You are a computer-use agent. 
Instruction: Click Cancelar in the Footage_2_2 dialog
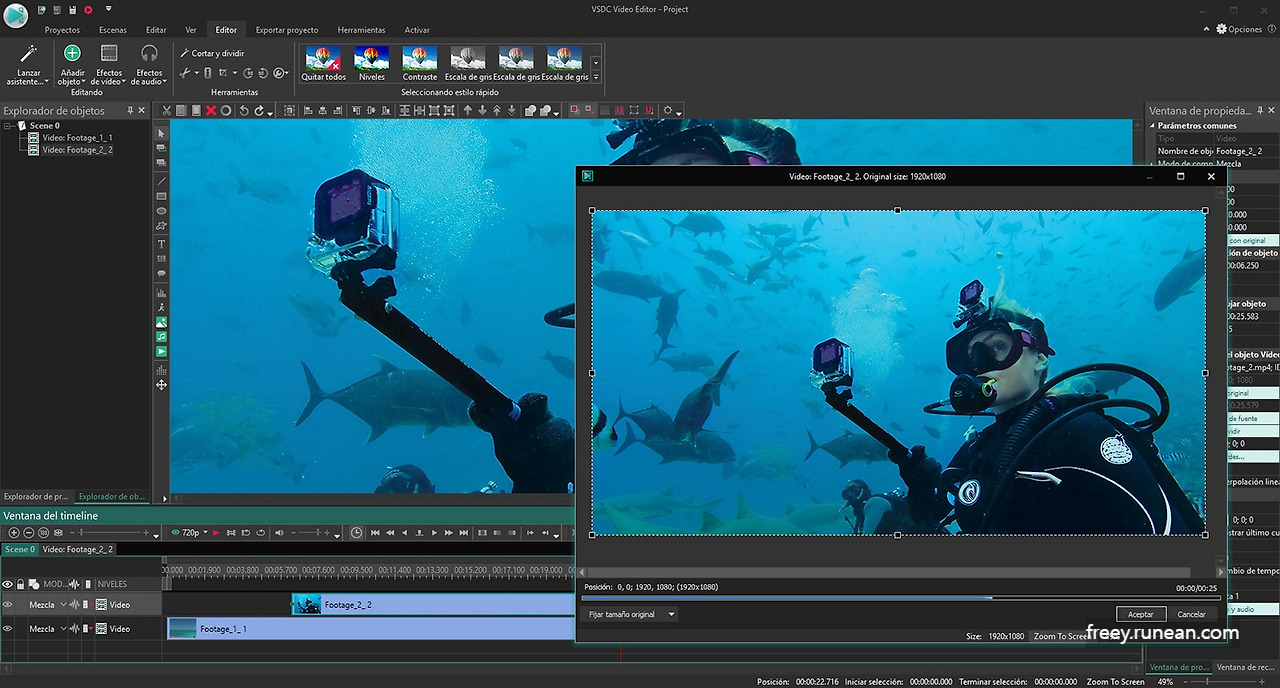click(x=1191, y=614)
